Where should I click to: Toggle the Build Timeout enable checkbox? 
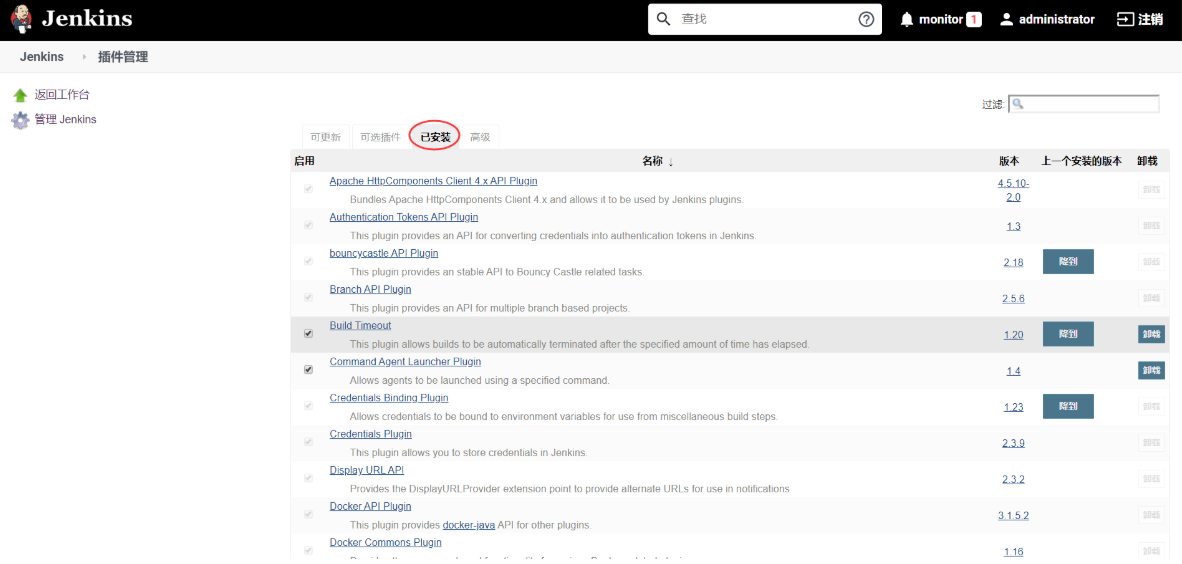coord(308,334)
